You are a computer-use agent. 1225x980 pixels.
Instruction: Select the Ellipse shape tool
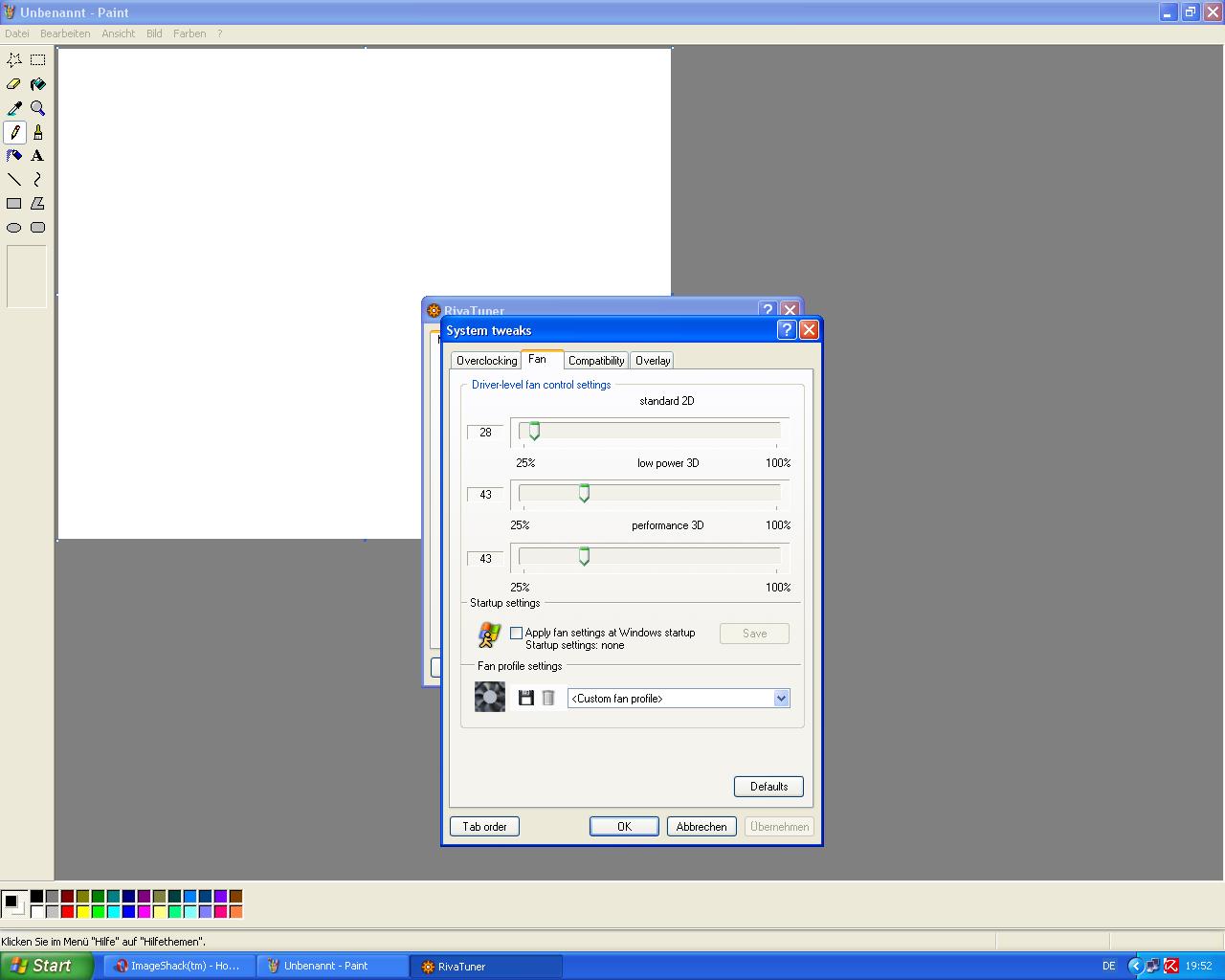pos(14,227)
